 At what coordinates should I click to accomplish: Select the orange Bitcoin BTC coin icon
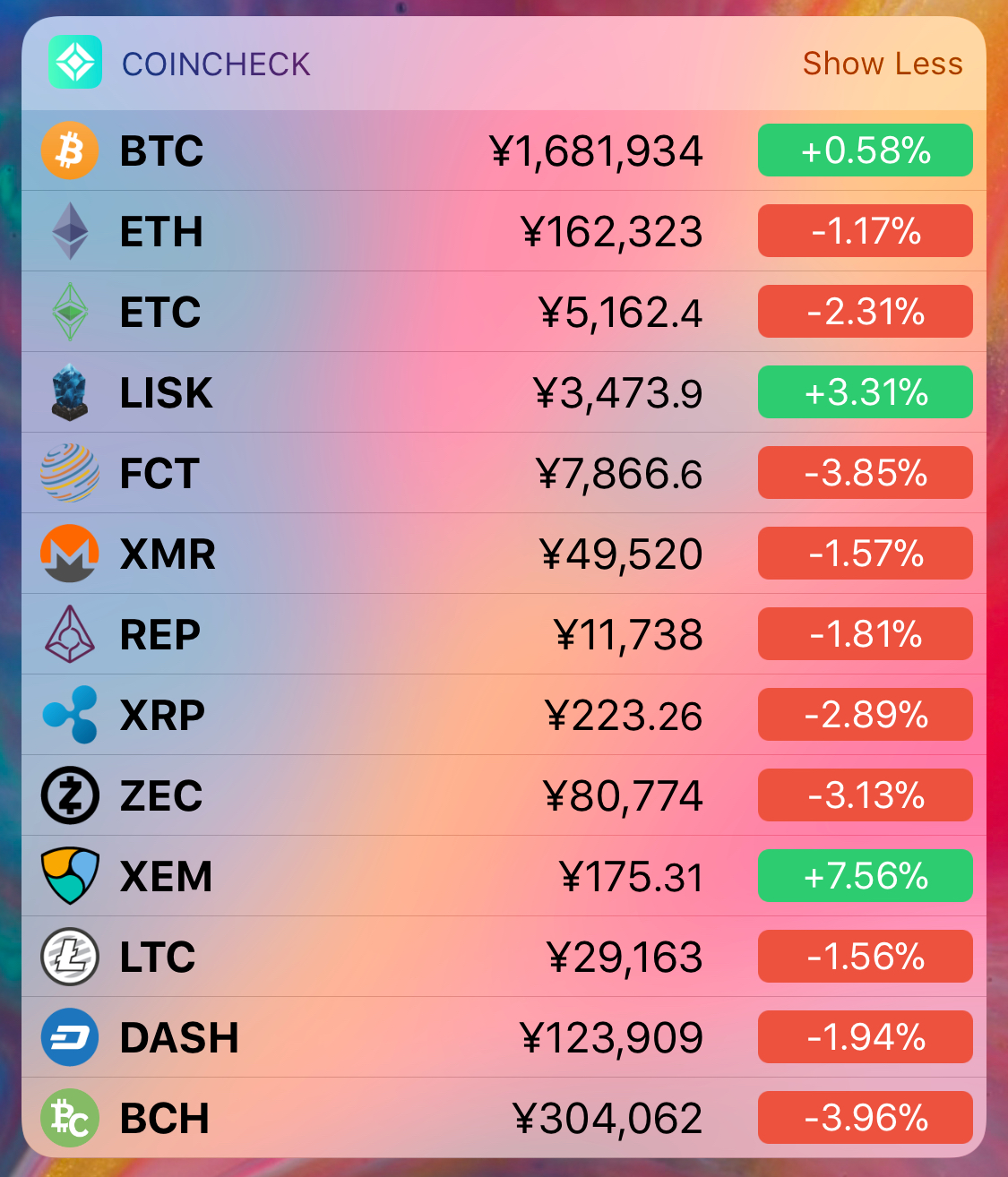[x=70, y=150]
